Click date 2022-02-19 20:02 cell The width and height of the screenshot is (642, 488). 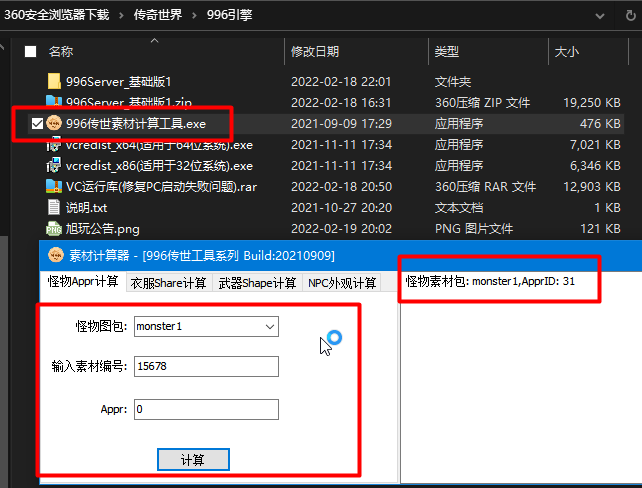click(x=341, y=228)
